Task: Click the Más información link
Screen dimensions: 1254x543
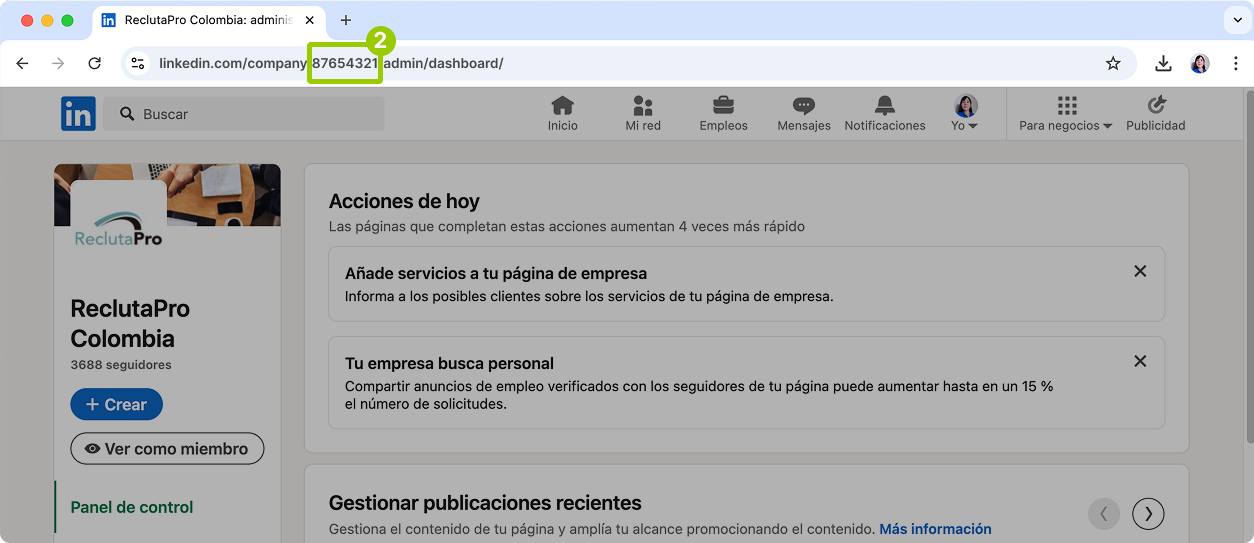Action: [x=936, y=529]
